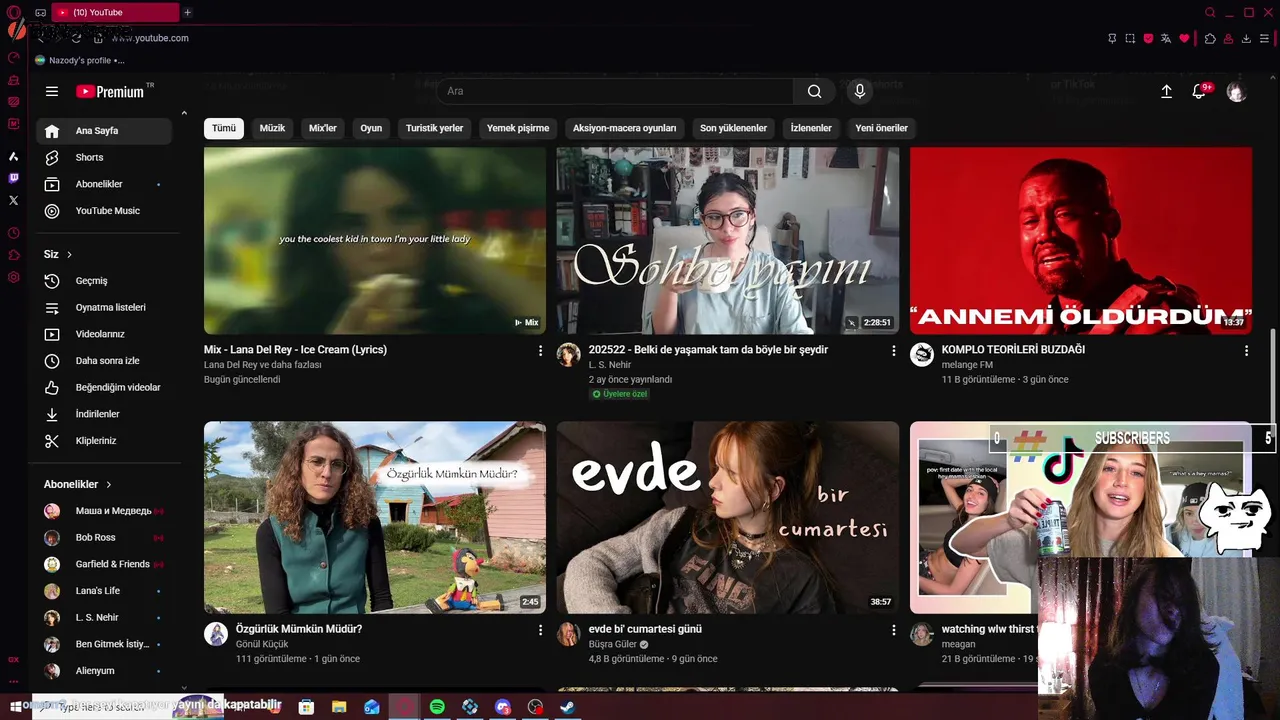
Task: Expand the Siz section chevron
Action: coord(69,255)
